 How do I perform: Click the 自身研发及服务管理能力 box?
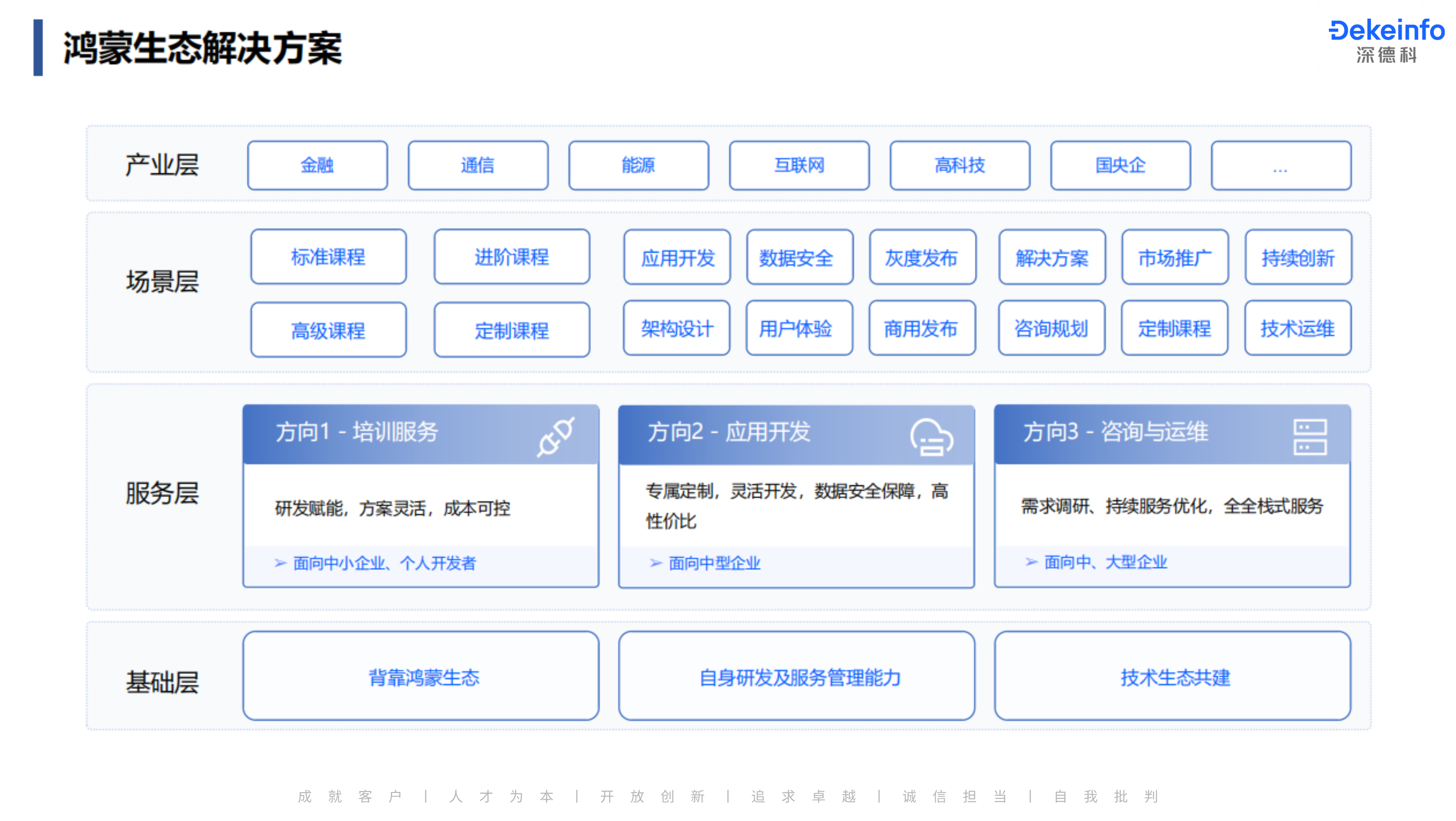coord(796,676)
